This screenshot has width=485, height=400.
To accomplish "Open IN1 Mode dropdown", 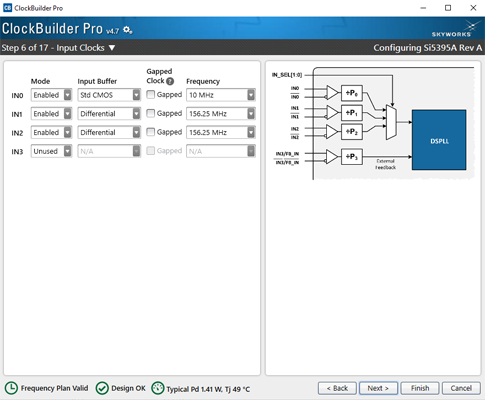I will tap(51, 114).
